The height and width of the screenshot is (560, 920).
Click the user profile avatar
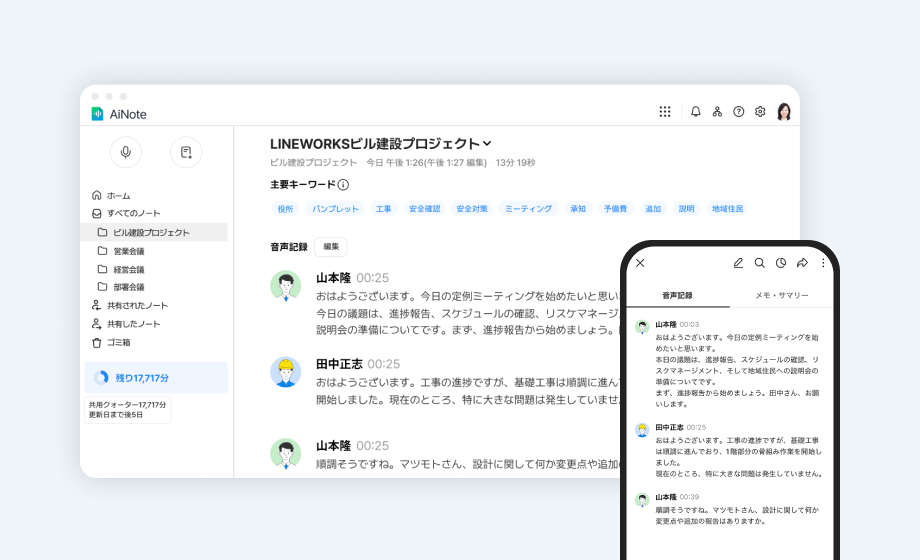pos(784,112)
